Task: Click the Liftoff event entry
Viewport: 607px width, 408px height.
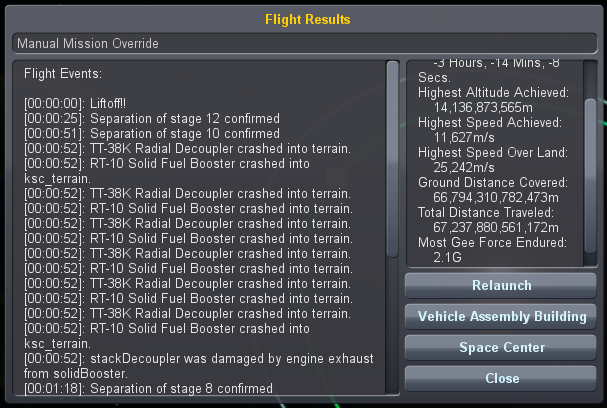Action: pos(75,104)
